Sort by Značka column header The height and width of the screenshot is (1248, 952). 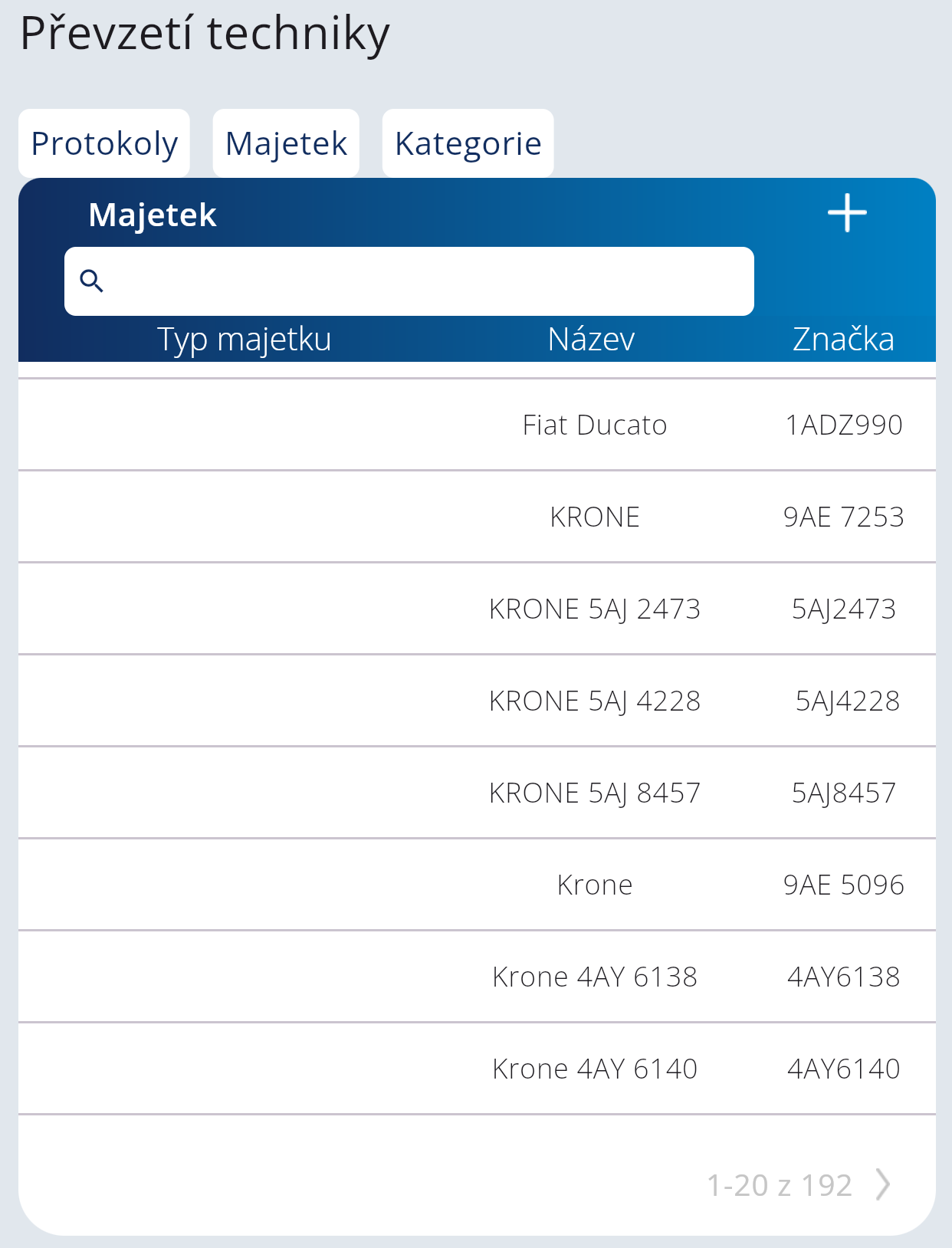click(843, 339)
